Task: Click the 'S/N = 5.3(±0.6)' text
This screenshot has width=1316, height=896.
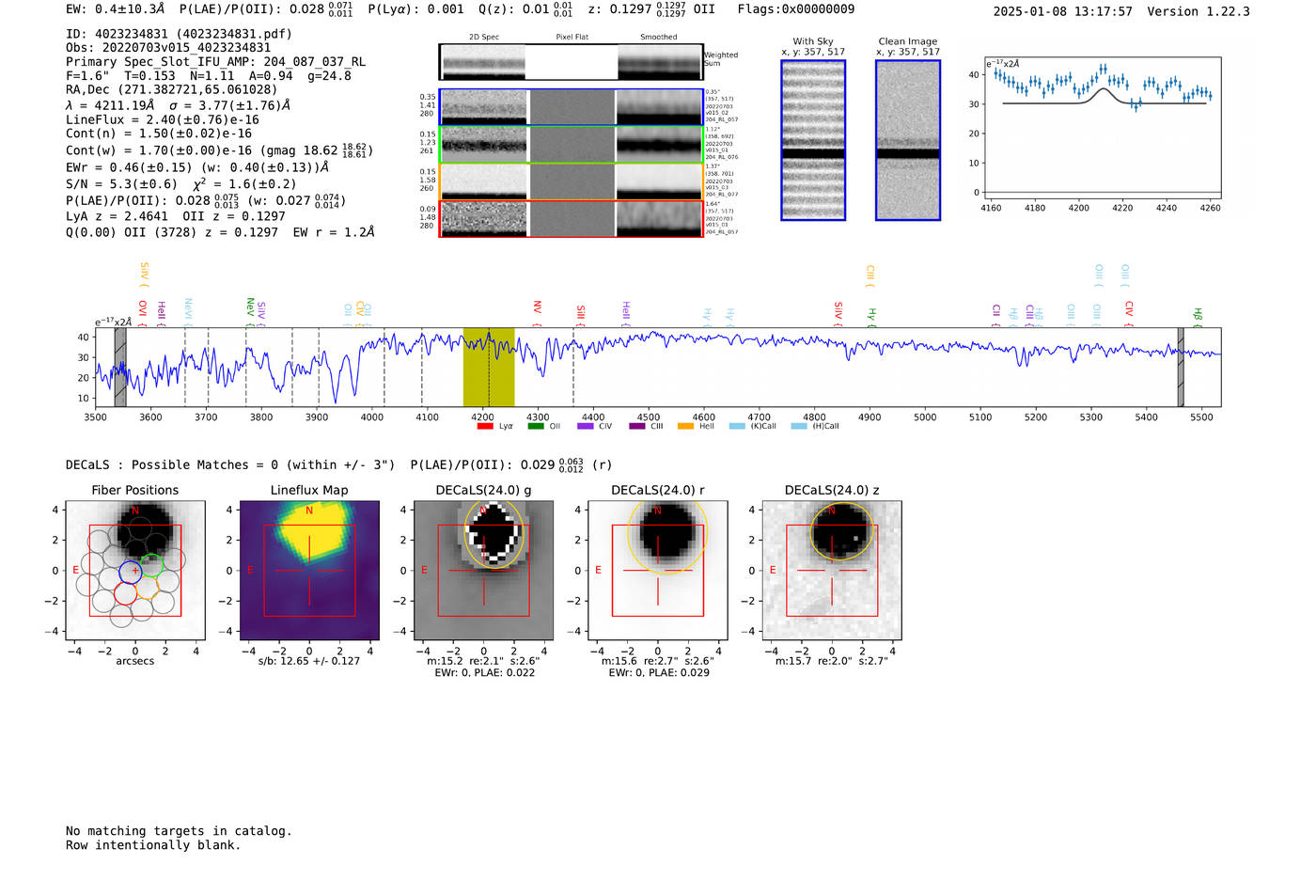Action: [x=121, y=184]
